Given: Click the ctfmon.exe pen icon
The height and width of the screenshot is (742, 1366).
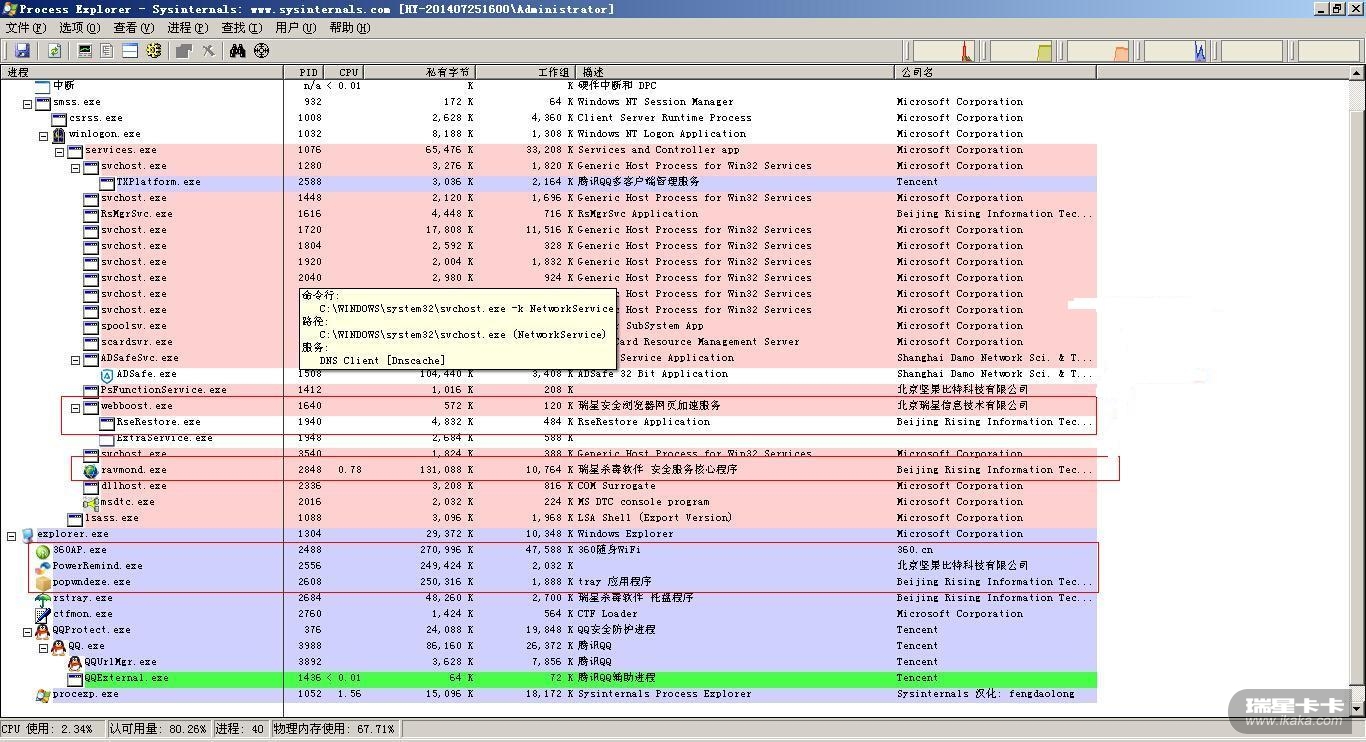Looking at the screenshot, I should coord(43,614).
